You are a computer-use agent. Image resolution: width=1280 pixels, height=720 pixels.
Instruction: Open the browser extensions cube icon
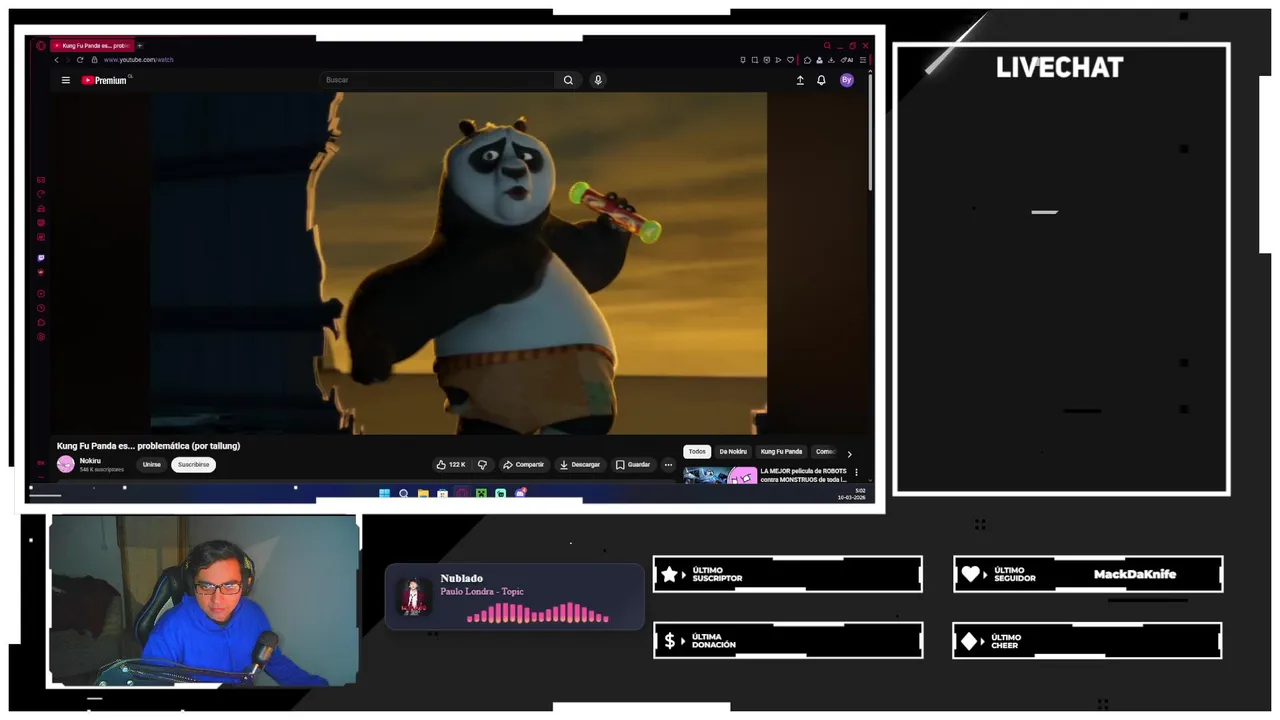[807, 60]
